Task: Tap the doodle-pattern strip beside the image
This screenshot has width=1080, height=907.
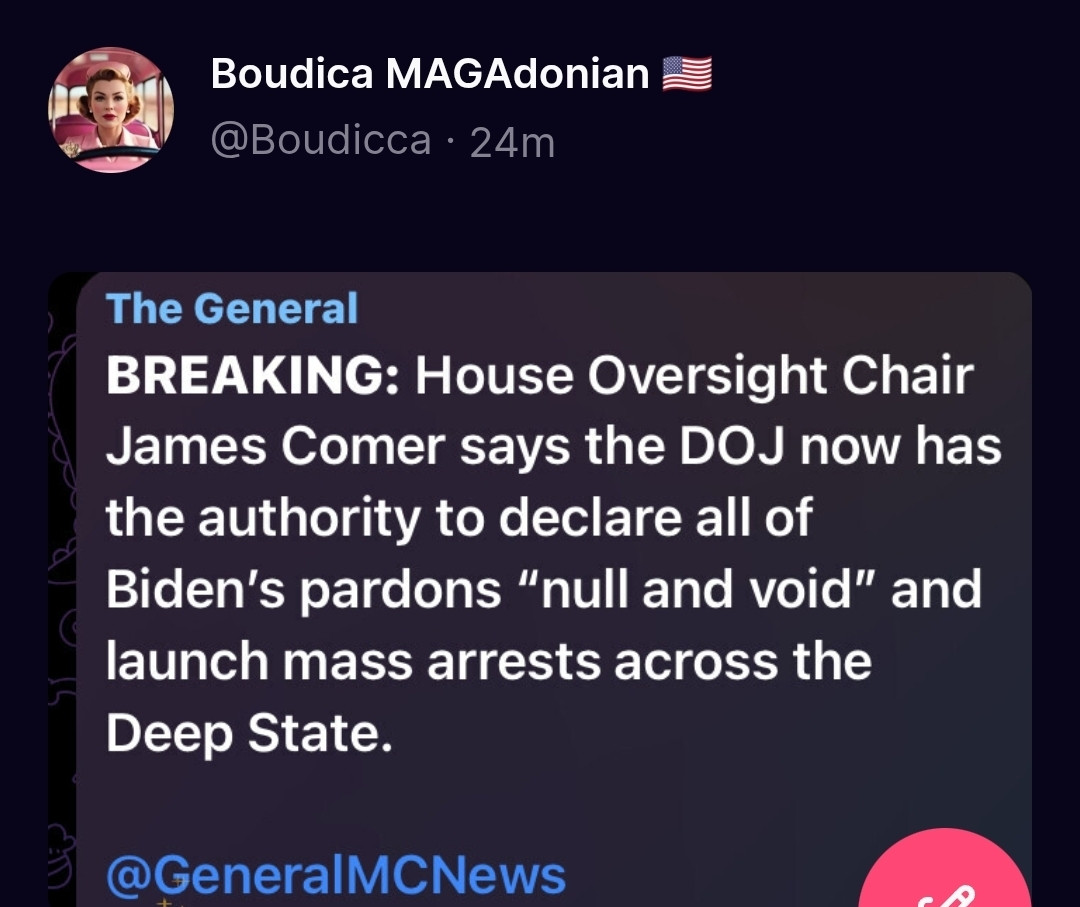Action: [x=61, y=590]
